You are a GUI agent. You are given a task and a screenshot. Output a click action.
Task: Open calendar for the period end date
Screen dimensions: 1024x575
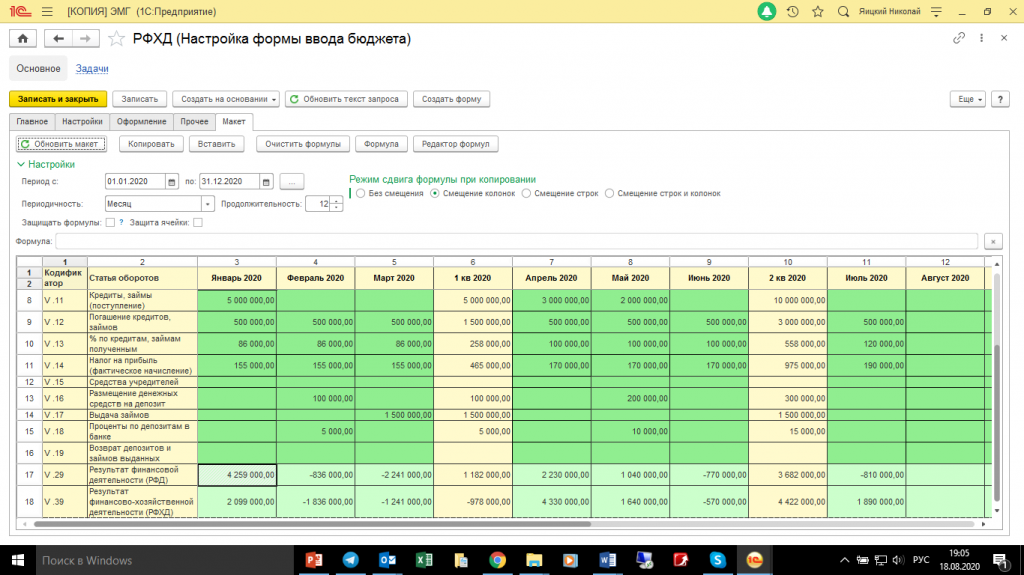tap(266, 182)
